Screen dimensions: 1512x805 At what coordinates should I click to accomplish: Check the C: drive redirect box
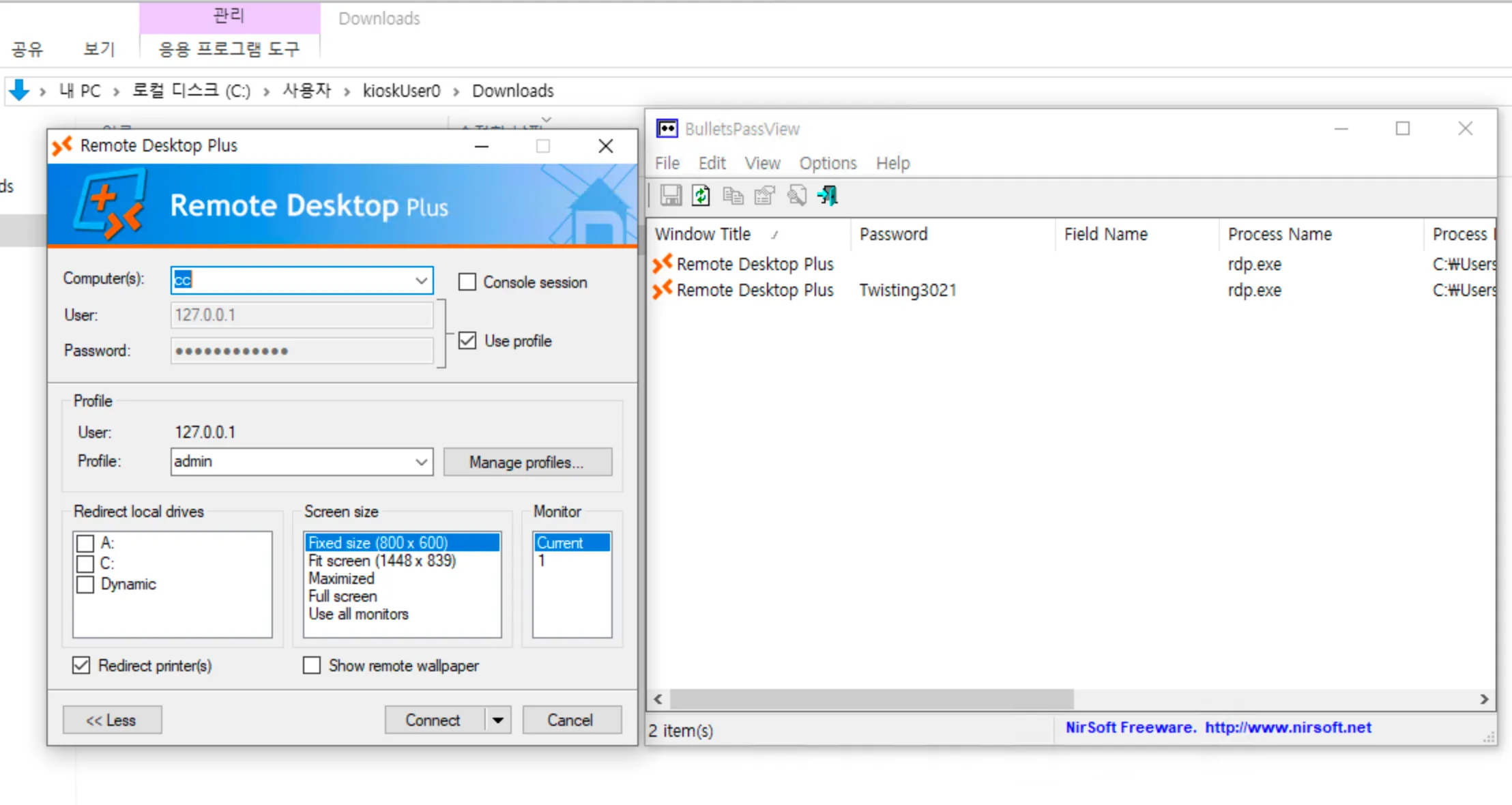click(85, 563)
